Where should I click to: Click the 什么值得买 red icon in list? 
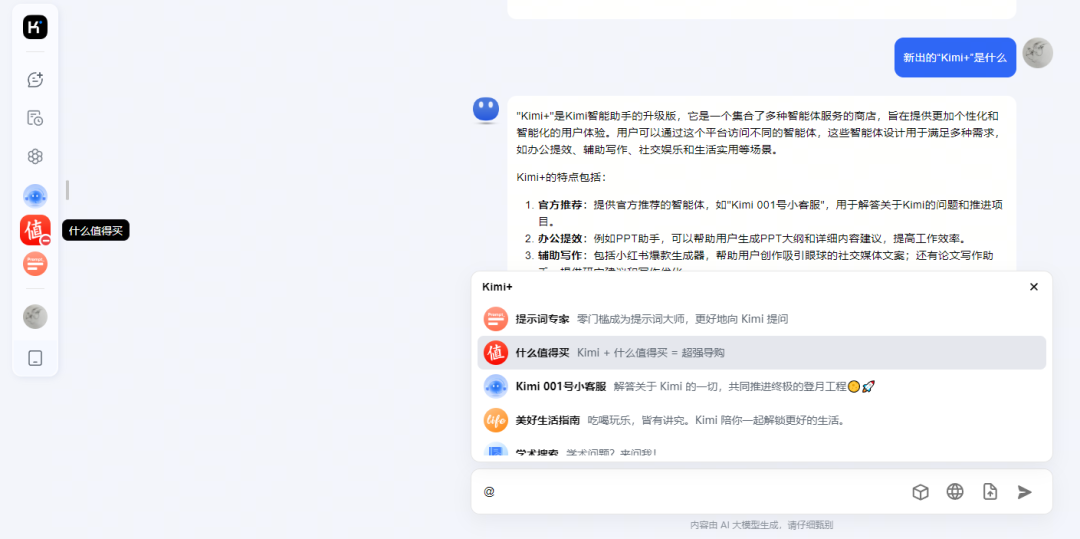coord(495,352)
